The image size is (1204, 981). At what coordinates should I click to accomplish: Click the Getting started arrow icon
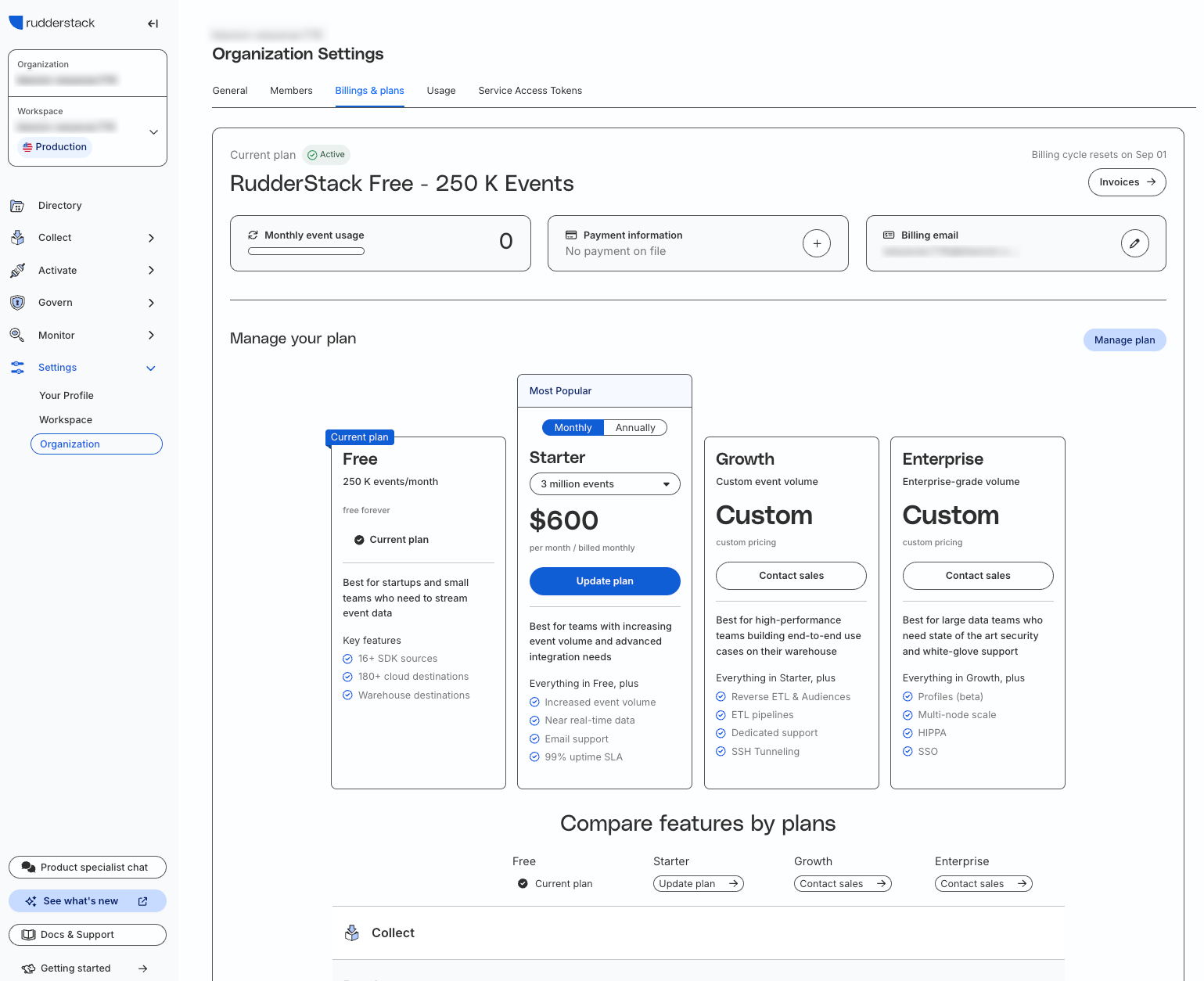coord(143,968)
